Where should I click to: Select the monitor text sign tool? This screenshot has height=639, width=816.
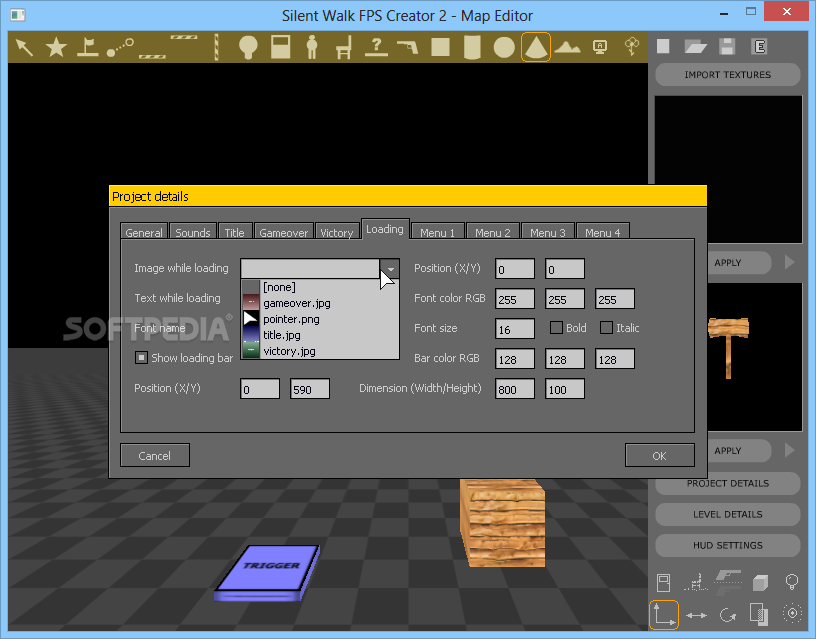[x=600, y=47]
